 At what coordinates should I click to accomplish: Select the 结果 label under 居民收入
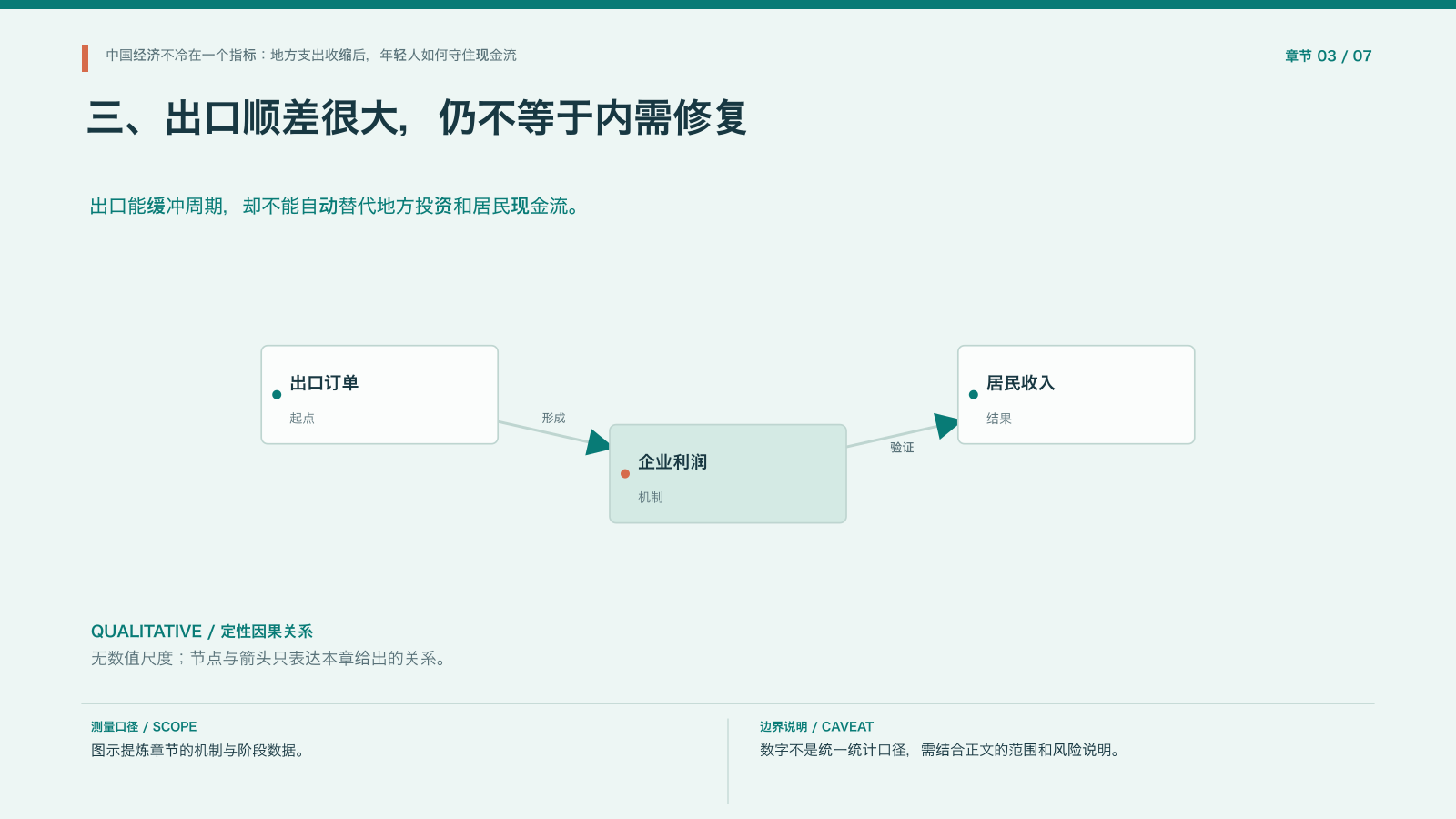coord(999,419)
